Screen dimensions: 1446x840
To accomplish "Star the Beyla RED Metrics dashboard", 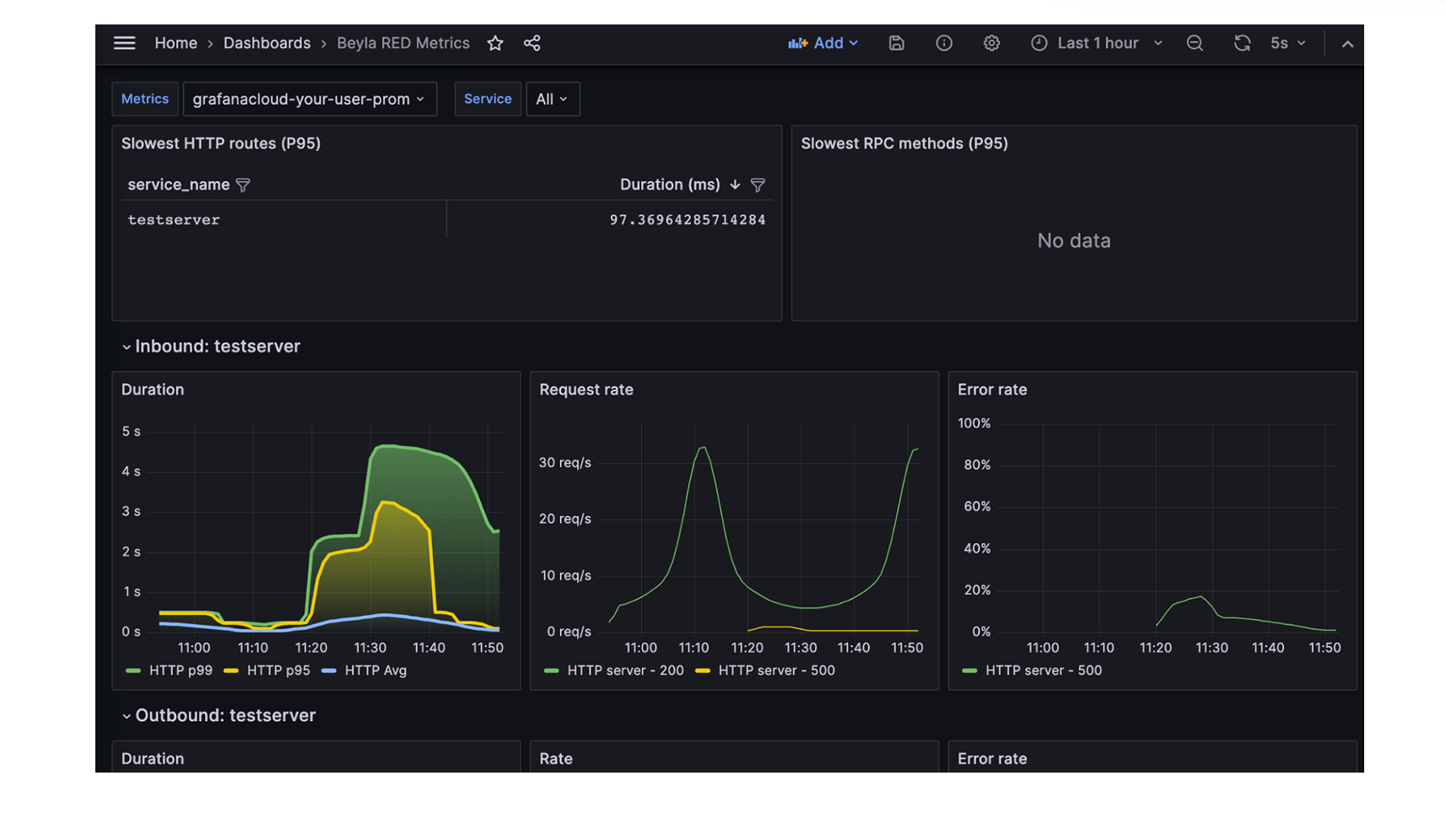I will 495,43.
